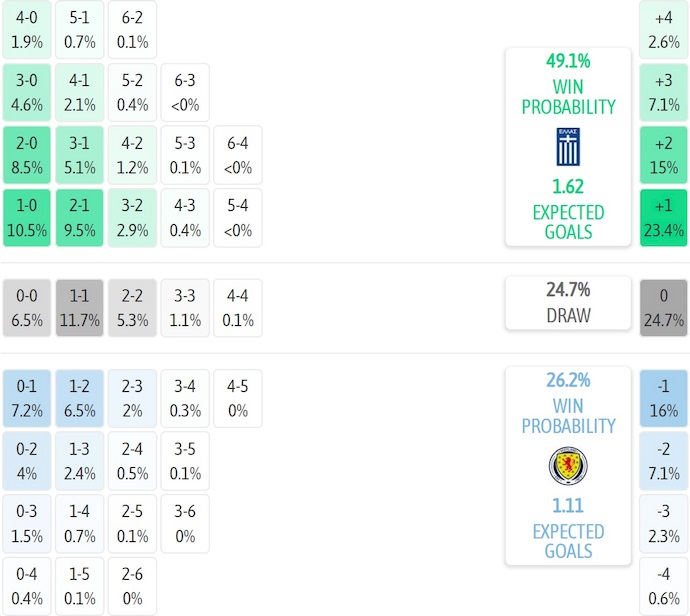Viewport: 690px width, 616px height.
Task: Select the 1-0 score cell at 10.5%
Action: click(x=27, y=218)
